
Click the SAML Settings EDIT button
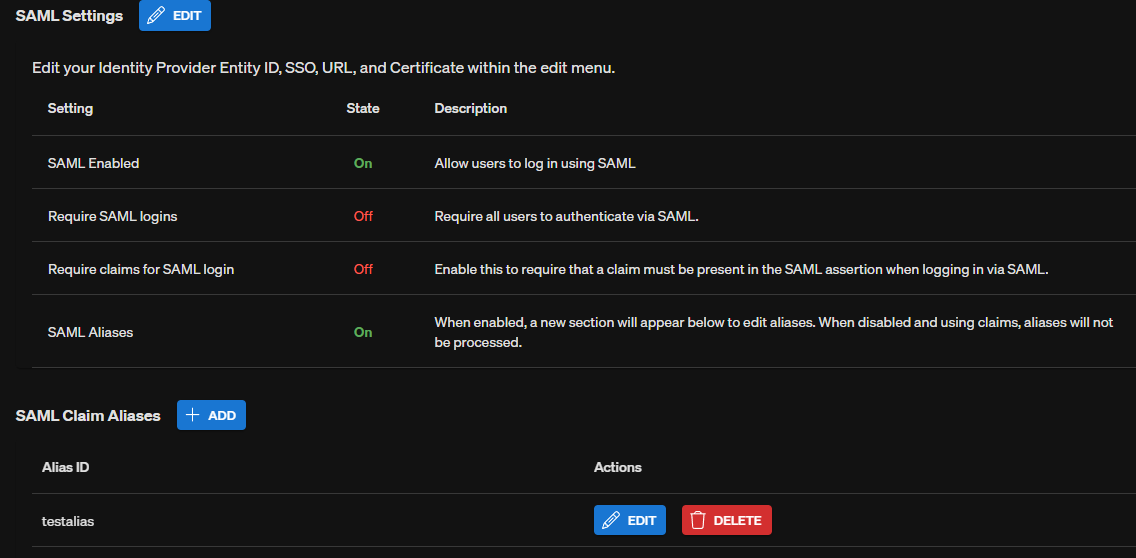click(175, 15)
